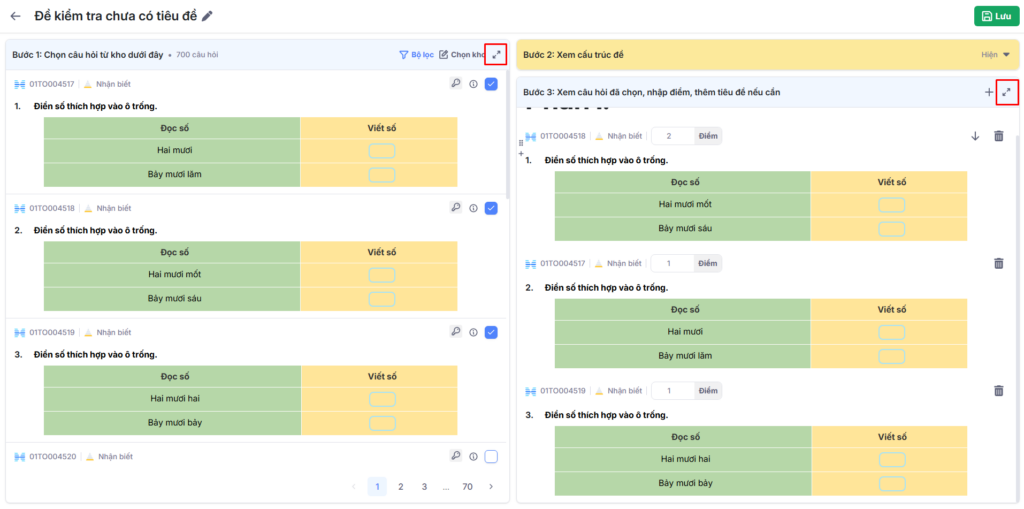1024x509 pixels.
Task: Click the back arrow beside the exam title
Action: 15,16
